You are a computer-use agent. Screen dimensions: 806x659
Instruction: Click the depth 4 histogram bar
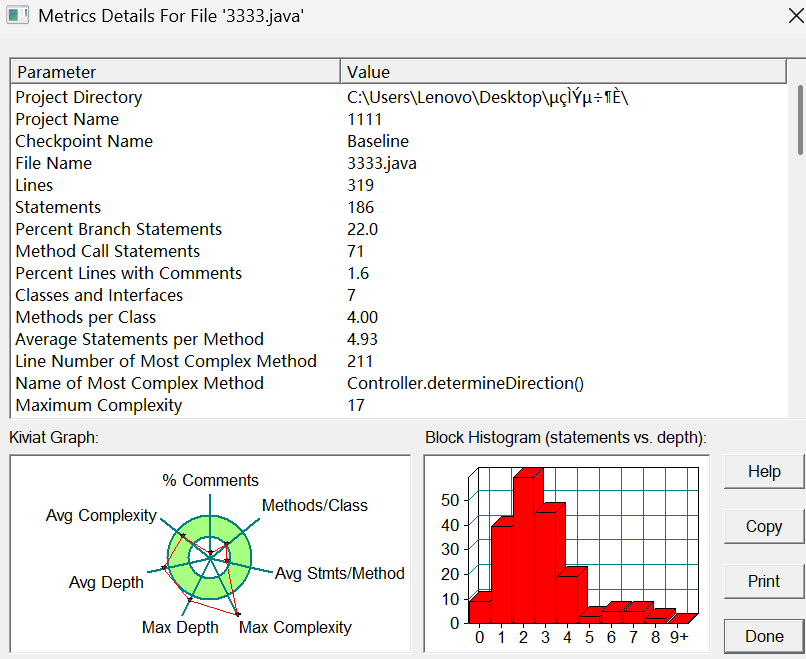click(567, 599)
